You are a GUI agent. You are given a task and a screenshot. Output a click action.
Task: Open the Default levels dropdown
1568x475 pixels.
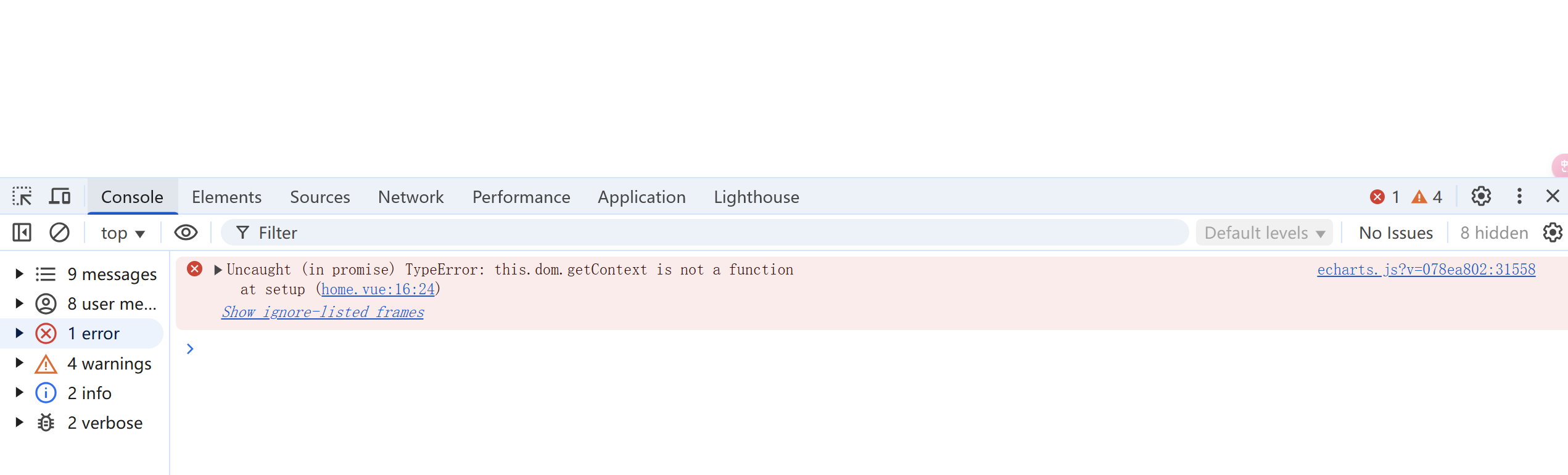point(1265,233)
